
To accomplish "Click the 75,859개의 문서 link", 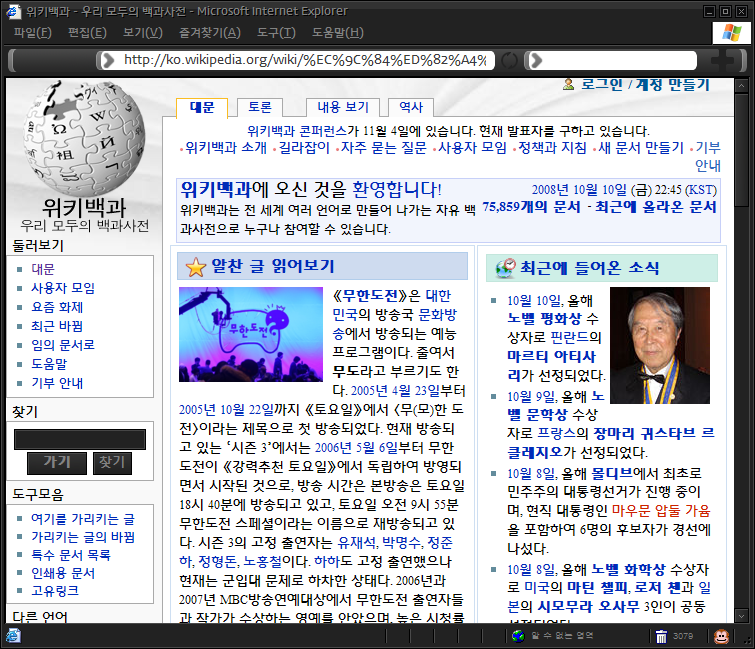I will tap(532, 207).
